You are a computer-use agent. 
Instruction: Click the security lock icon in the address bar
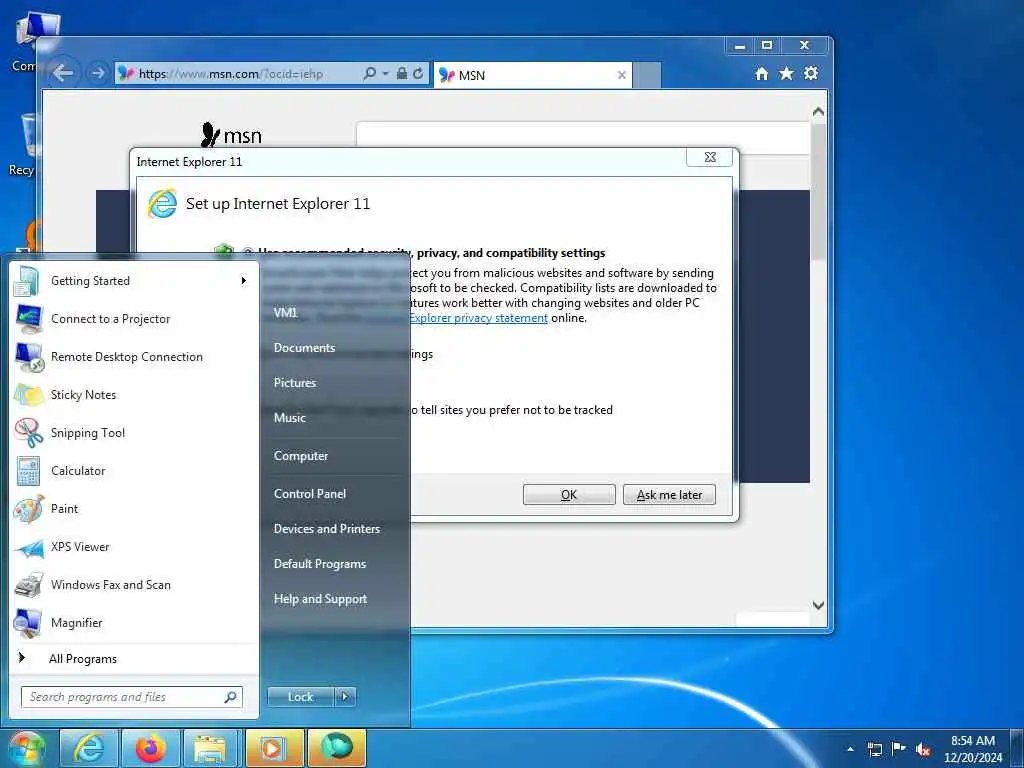402,73
